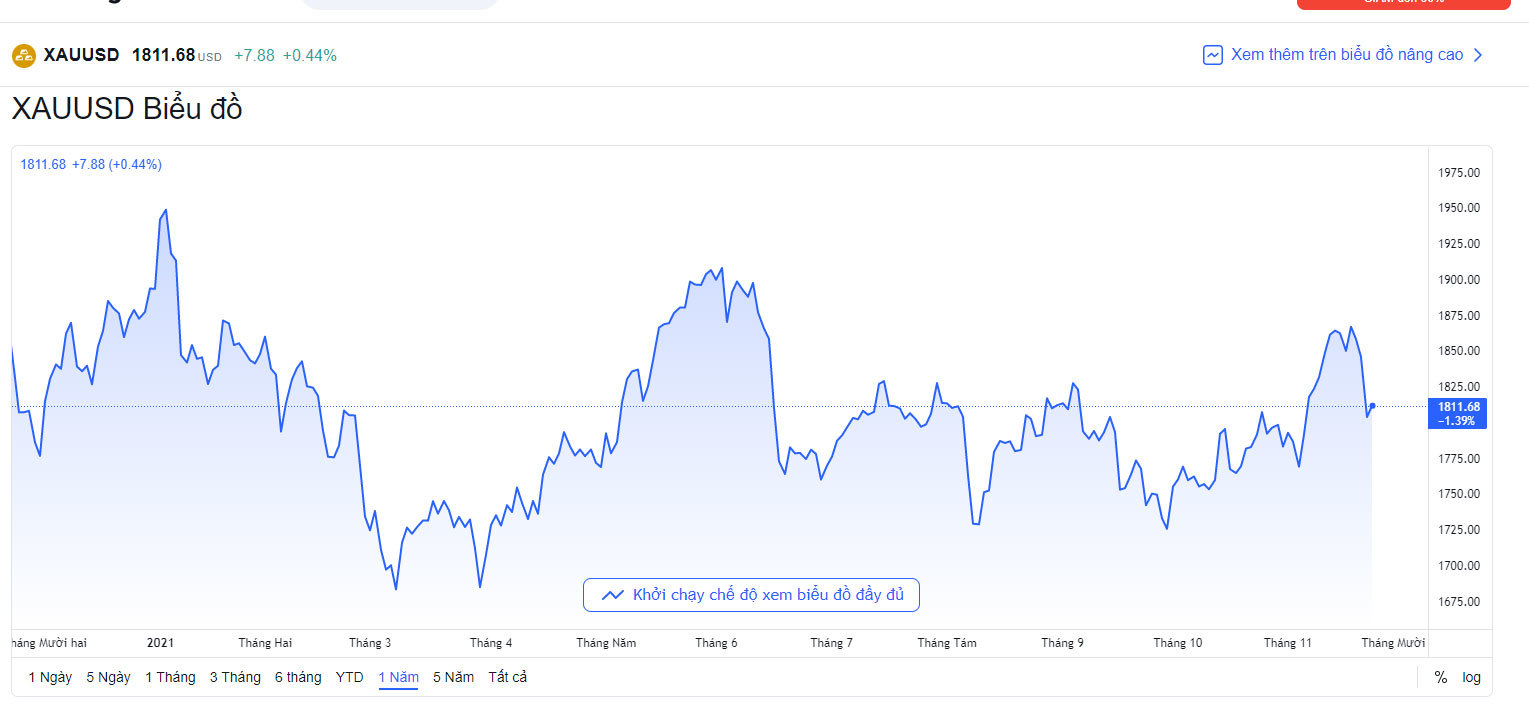Screen dimensions: 1529x727
Task: Click the XAUUSD ticker name text
Action: [81, 55]
